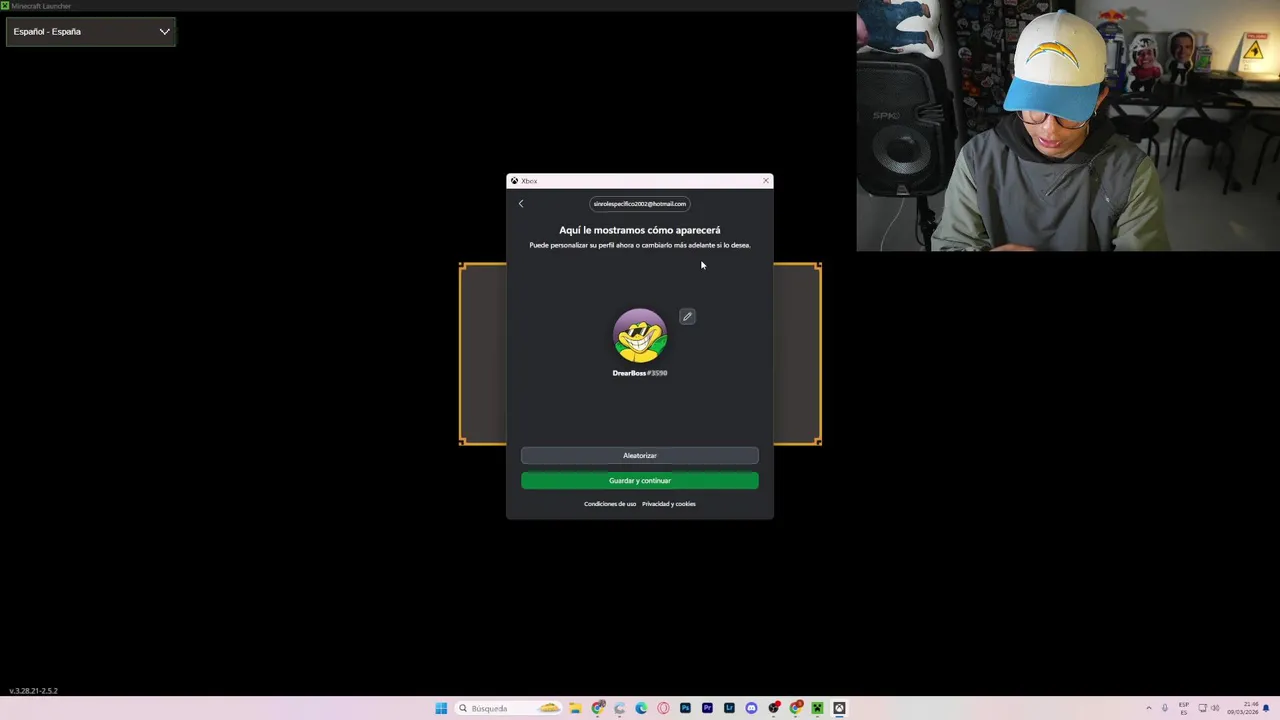Click the taskbar Búsqueda search box

[508, 708]
